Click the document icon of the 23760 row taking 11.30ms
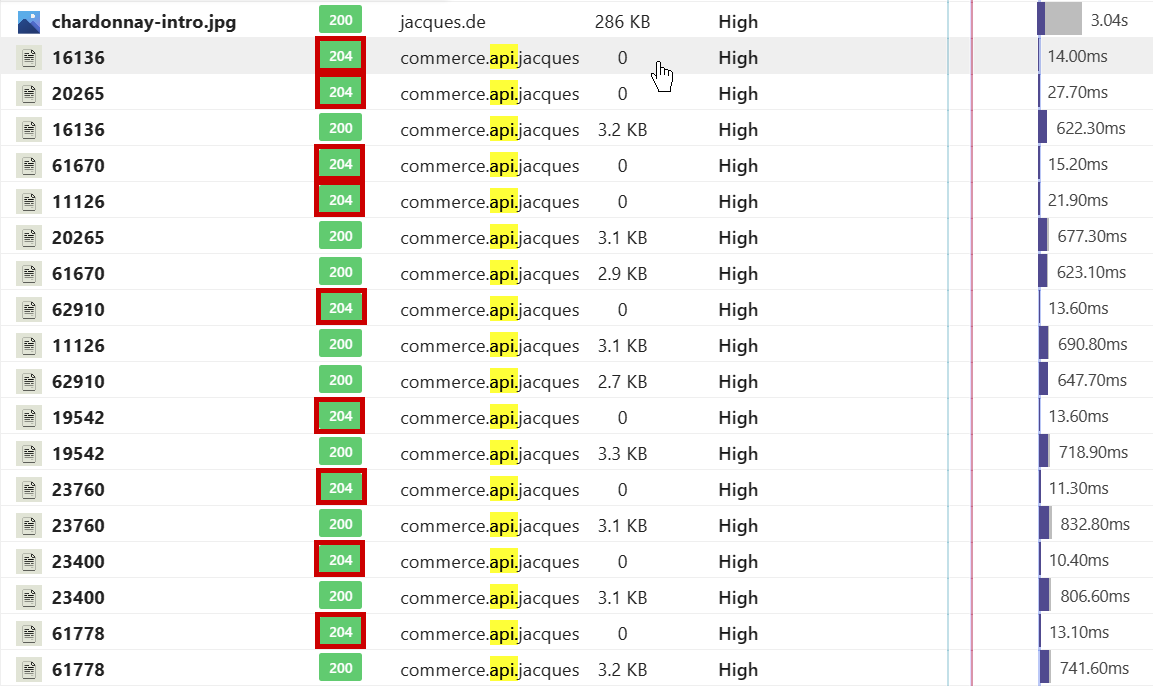This screenshot has width=1153, height=686. [x=29, y=490]
